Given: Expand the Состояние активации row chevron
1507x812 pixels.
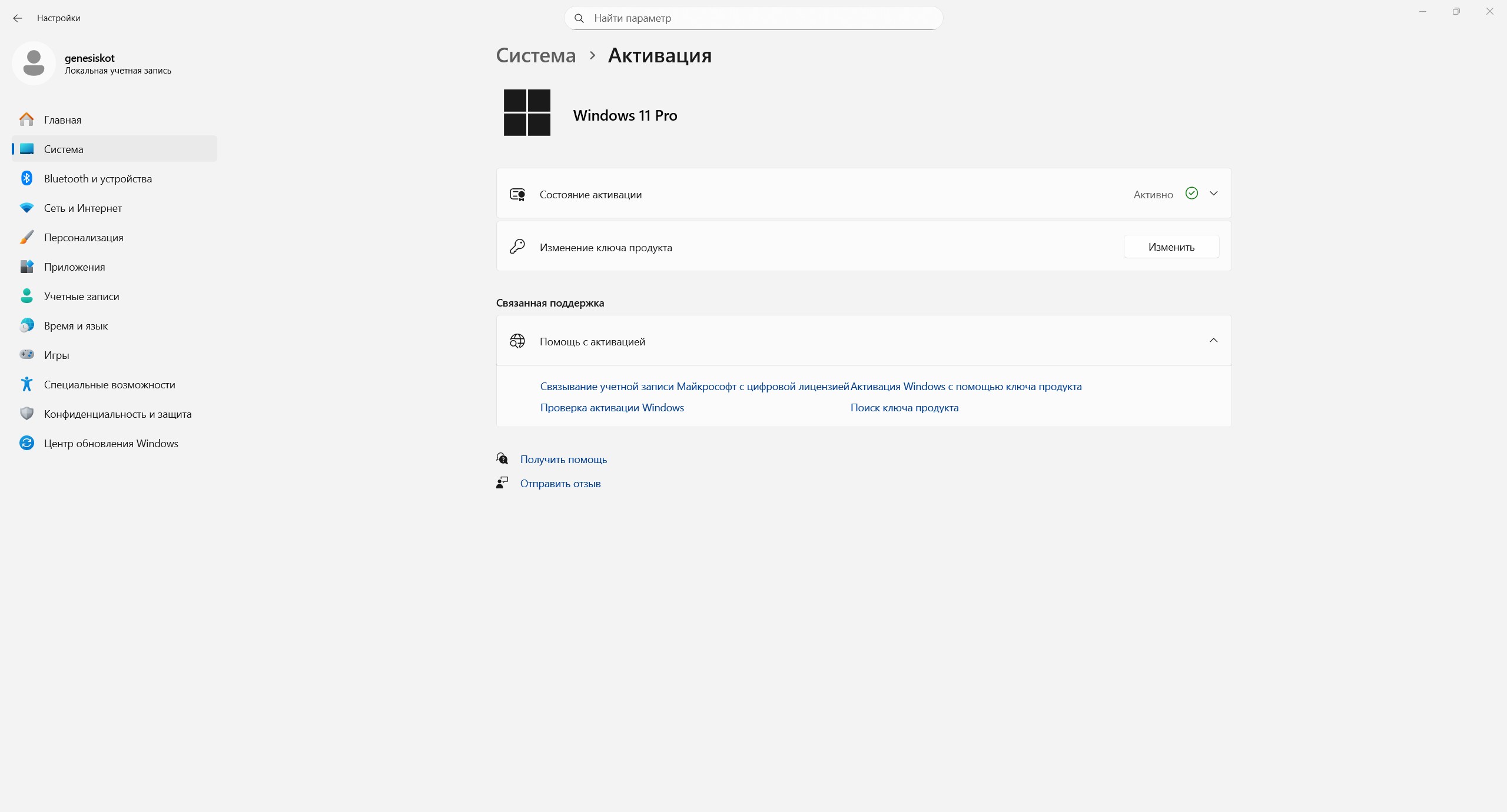Looking at the screenshot, I should [1213, 194].
